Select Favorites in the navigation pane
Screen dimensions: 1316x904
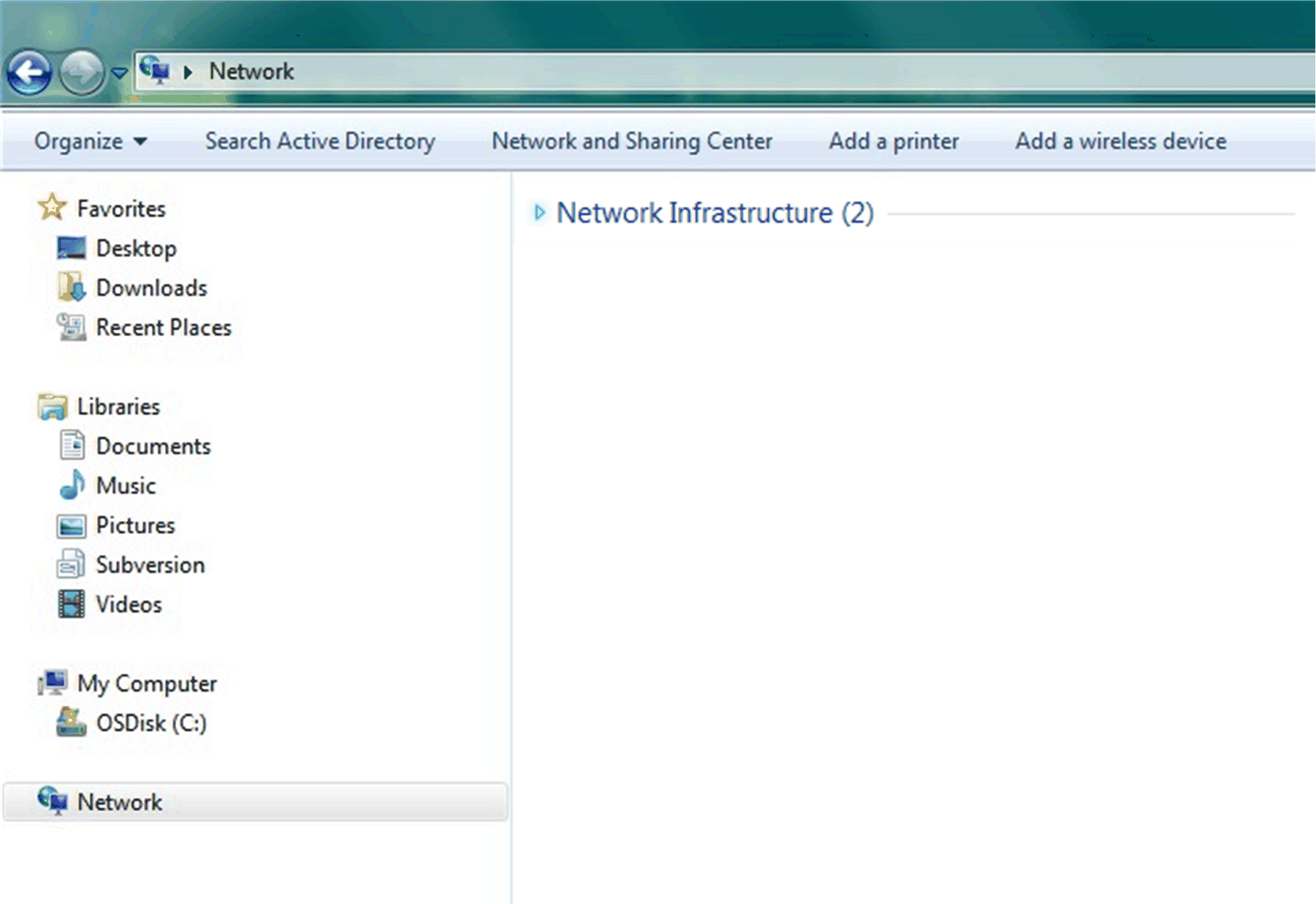pos(121,208)
